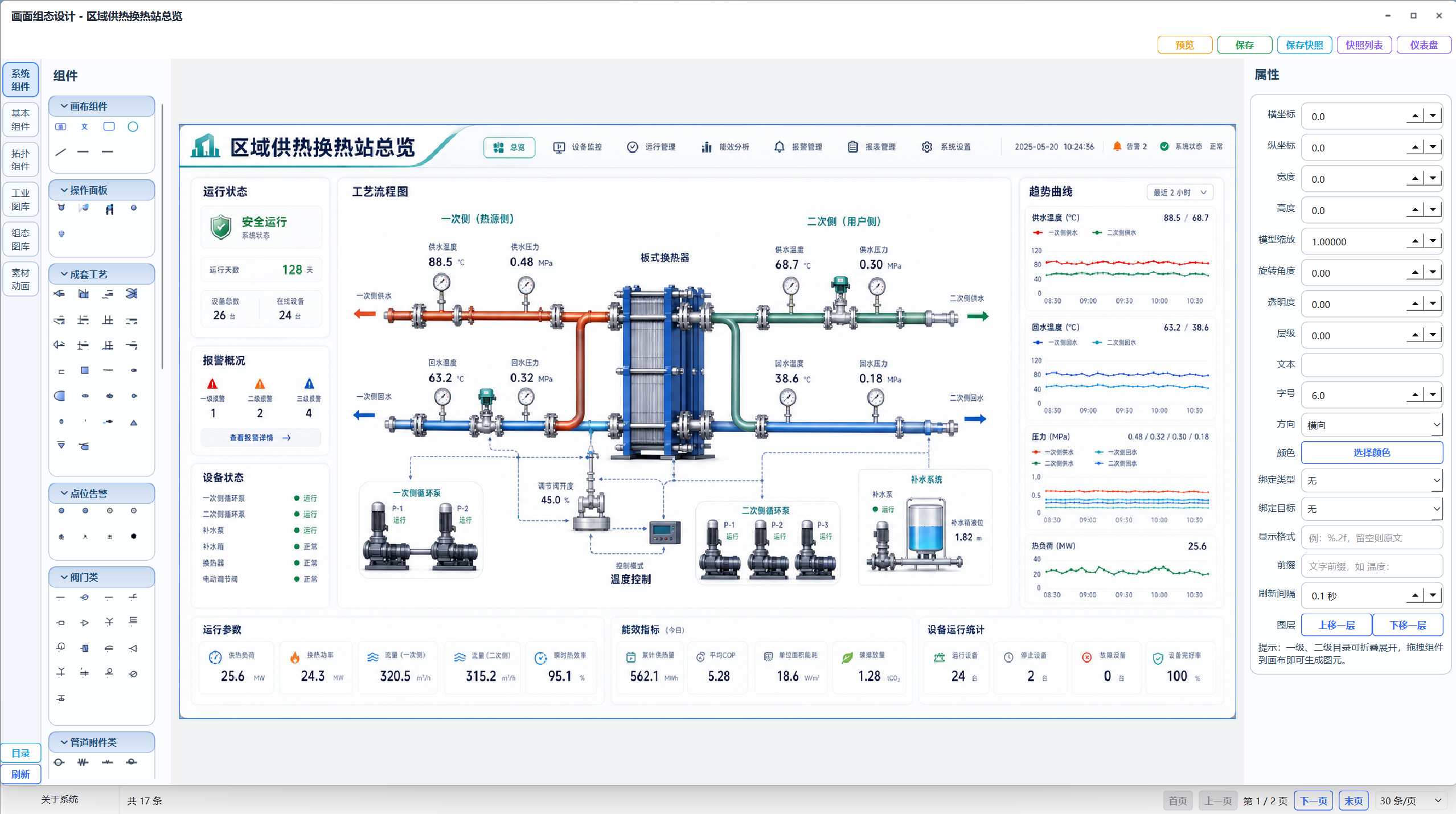Click the 预览 button

(x=1184, y=45)
